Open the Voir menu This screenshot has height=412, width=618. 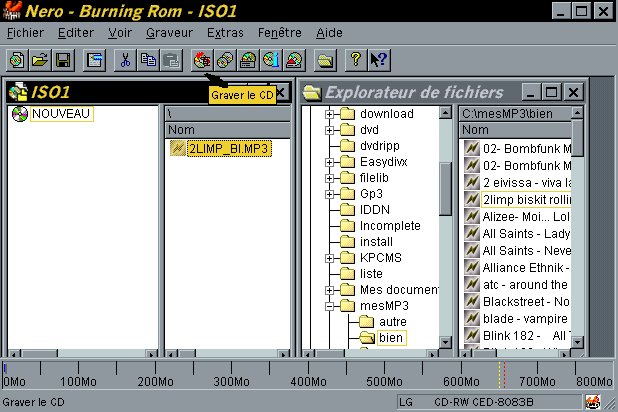(x=120, y=33)
